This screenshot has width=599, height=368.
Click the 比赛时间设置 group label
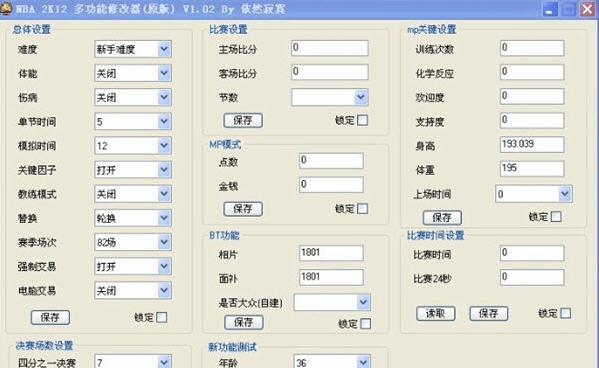click(x=435, y=235)
